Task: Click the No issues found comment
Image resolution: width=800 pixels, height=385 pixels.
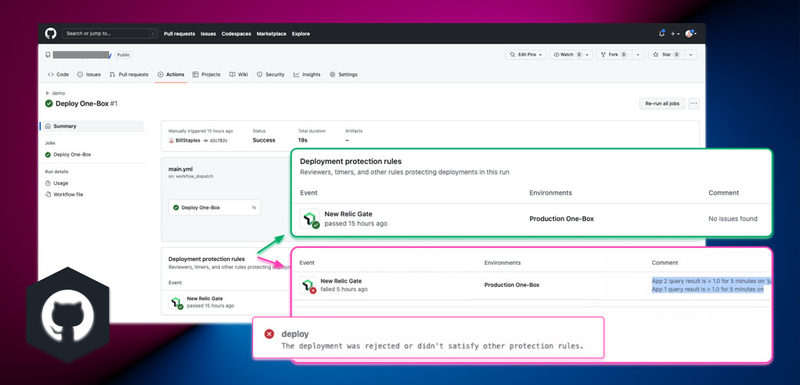Action: click(733, 219)
